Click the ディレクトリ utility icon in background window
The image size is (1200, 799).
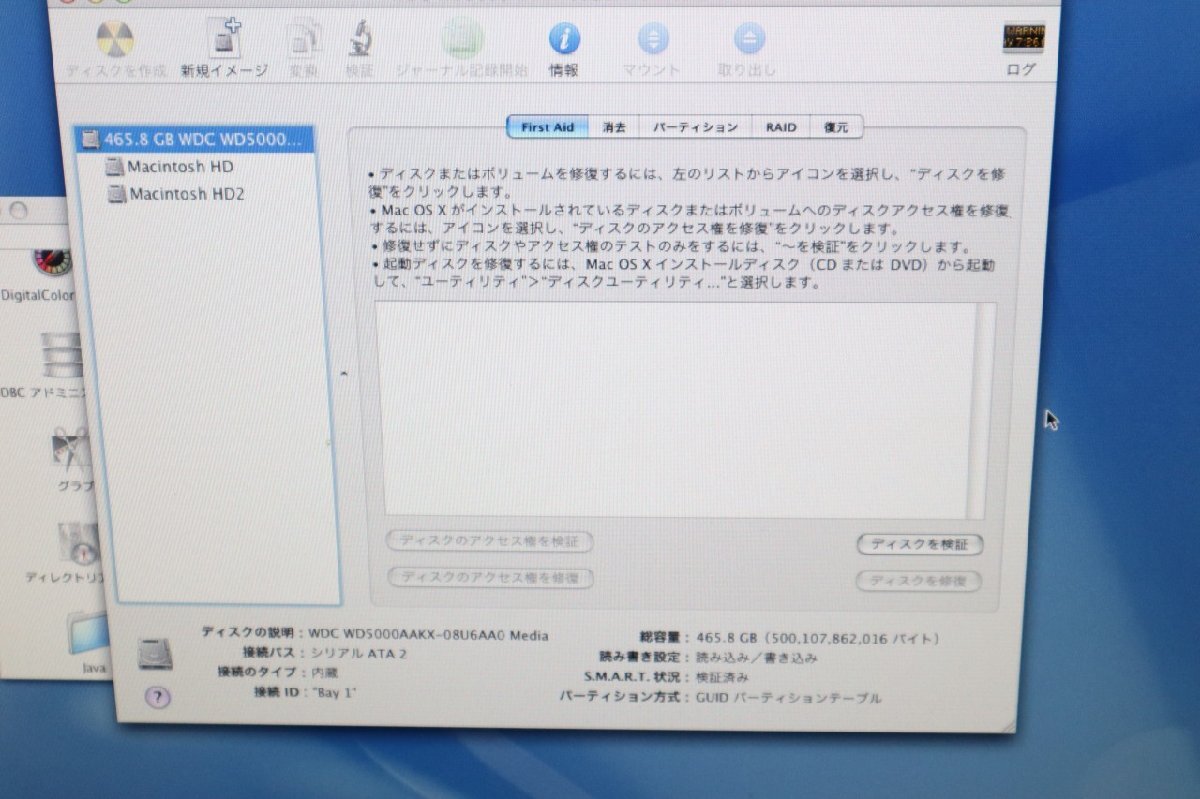77,543
